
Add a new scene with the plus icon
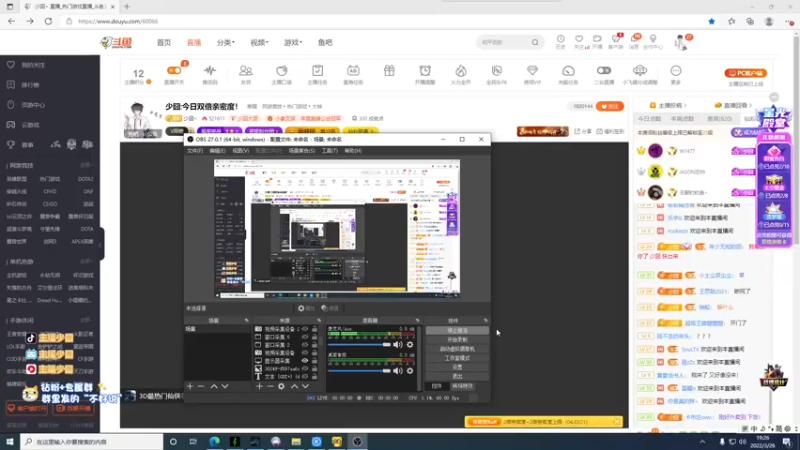[190, 387]
